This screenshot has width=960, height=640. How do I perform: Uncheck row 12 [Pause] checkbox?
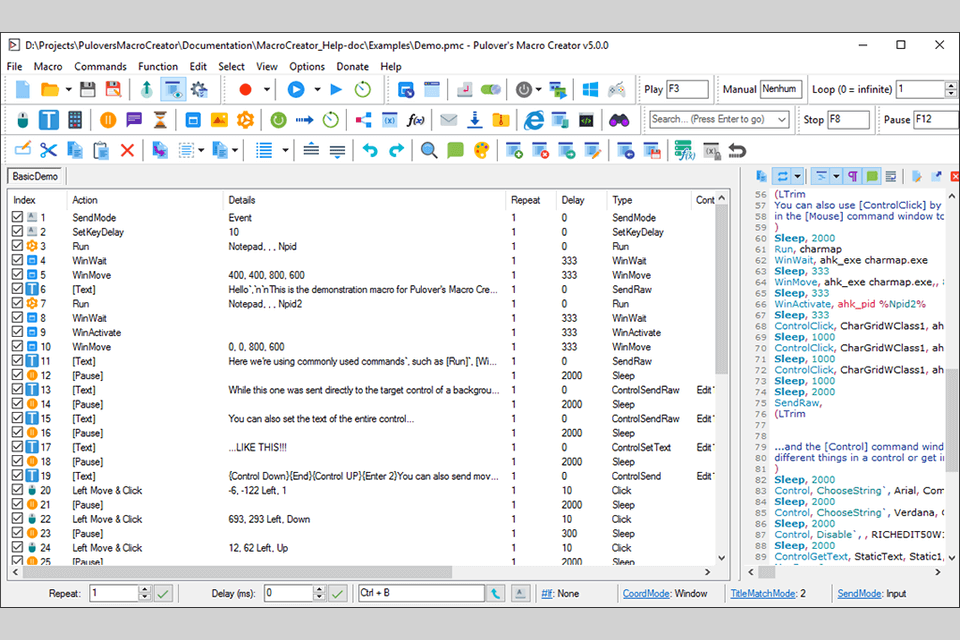click(x=17, y=375)
